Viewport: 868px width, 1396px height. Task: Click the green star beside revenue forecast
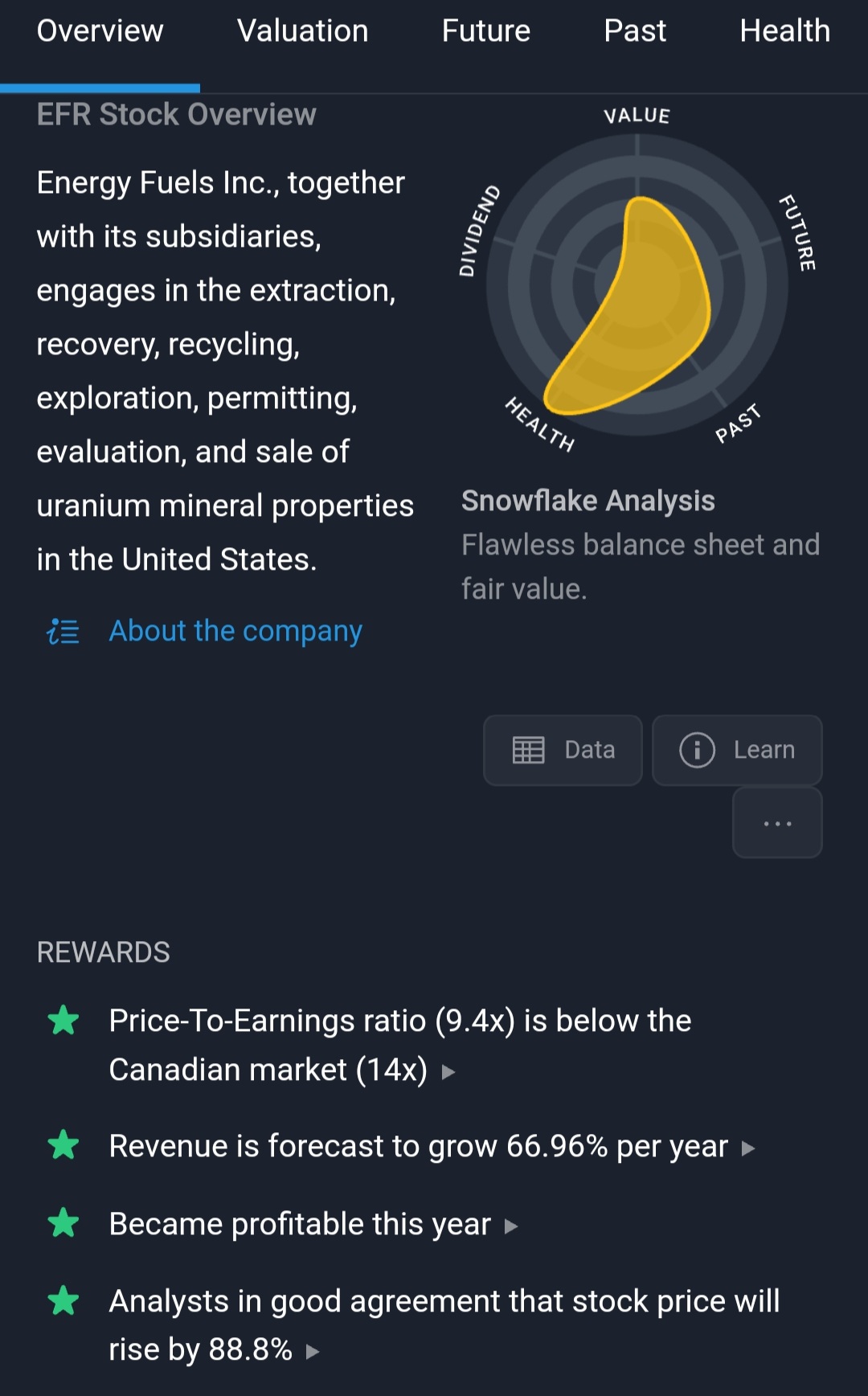click(x=63, y=1145)
